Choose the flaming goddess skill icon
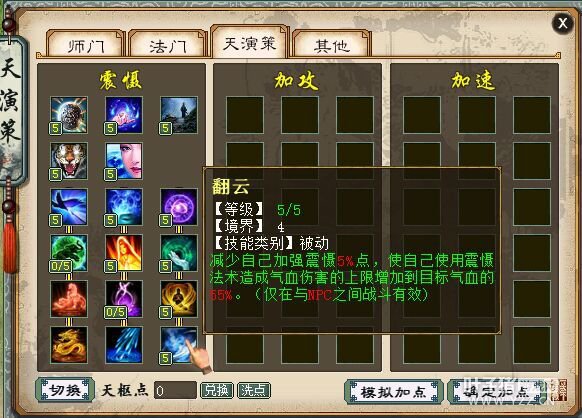Screen dimensions: 582x418 [x=124, y=253]
